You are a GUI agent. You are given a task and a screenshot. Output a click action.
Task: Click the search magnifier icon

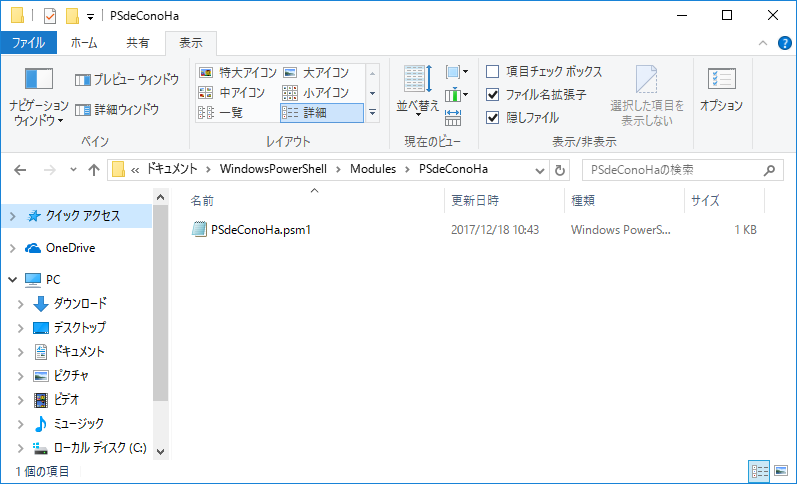coord(770,170)
